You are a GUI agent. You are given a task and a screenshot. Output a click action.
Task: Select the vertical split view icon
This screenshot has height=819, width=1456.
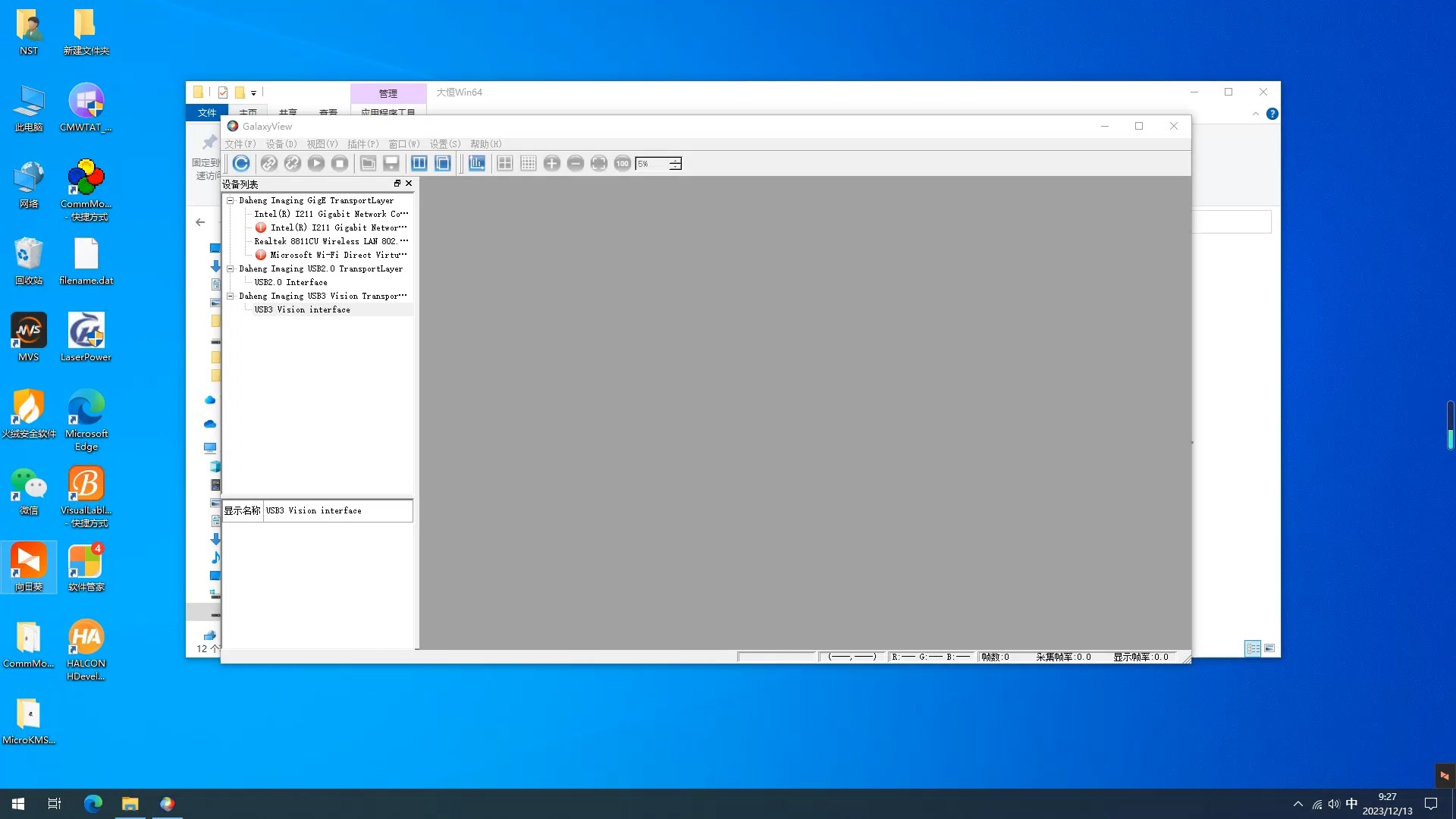click(x=419, y=163)
